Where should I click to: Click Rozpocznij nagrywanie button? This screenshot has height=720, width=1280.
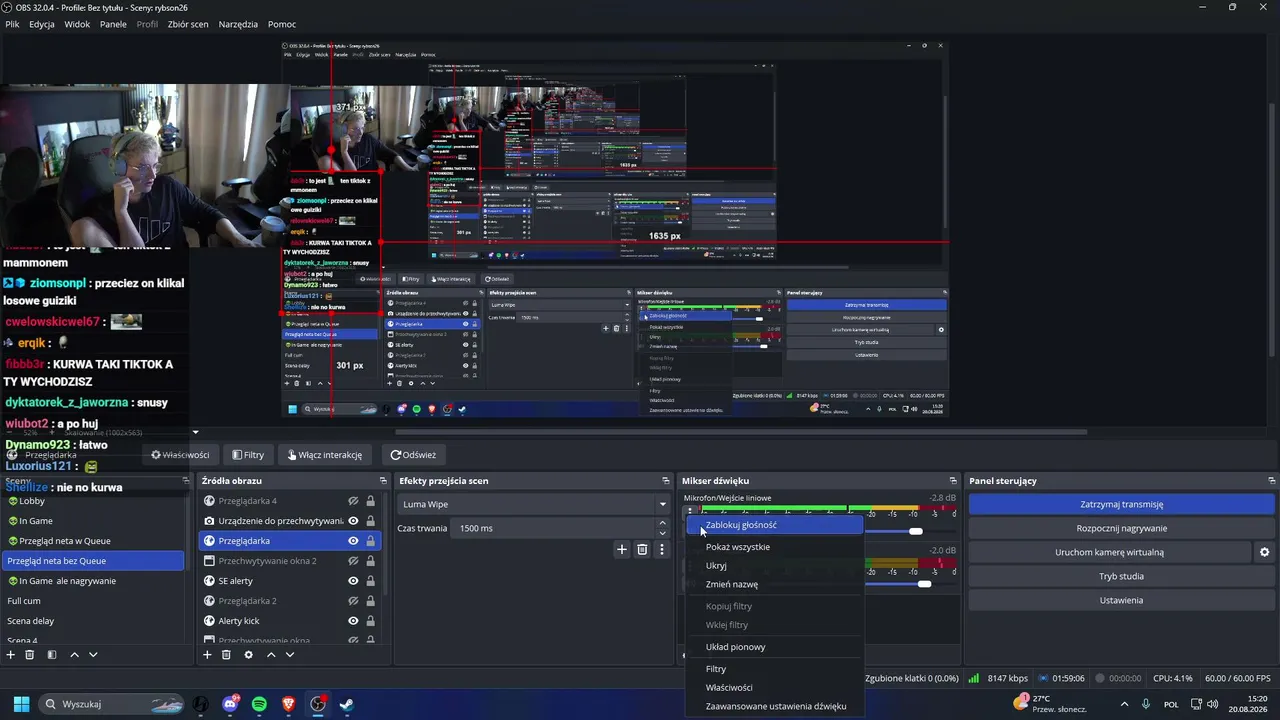click(x=1121, y=528)
